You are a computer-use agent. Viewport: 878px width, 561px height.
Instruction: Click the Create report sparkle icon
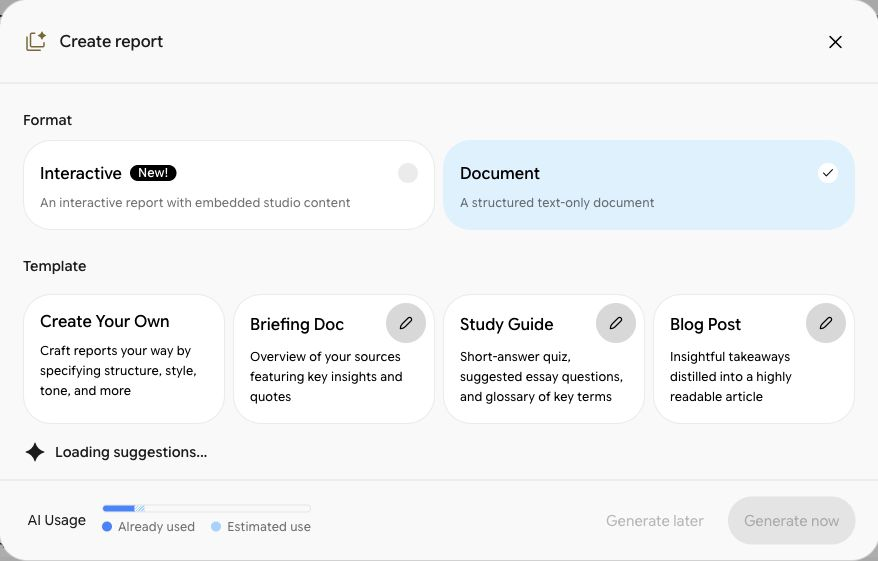pos(36,41)
